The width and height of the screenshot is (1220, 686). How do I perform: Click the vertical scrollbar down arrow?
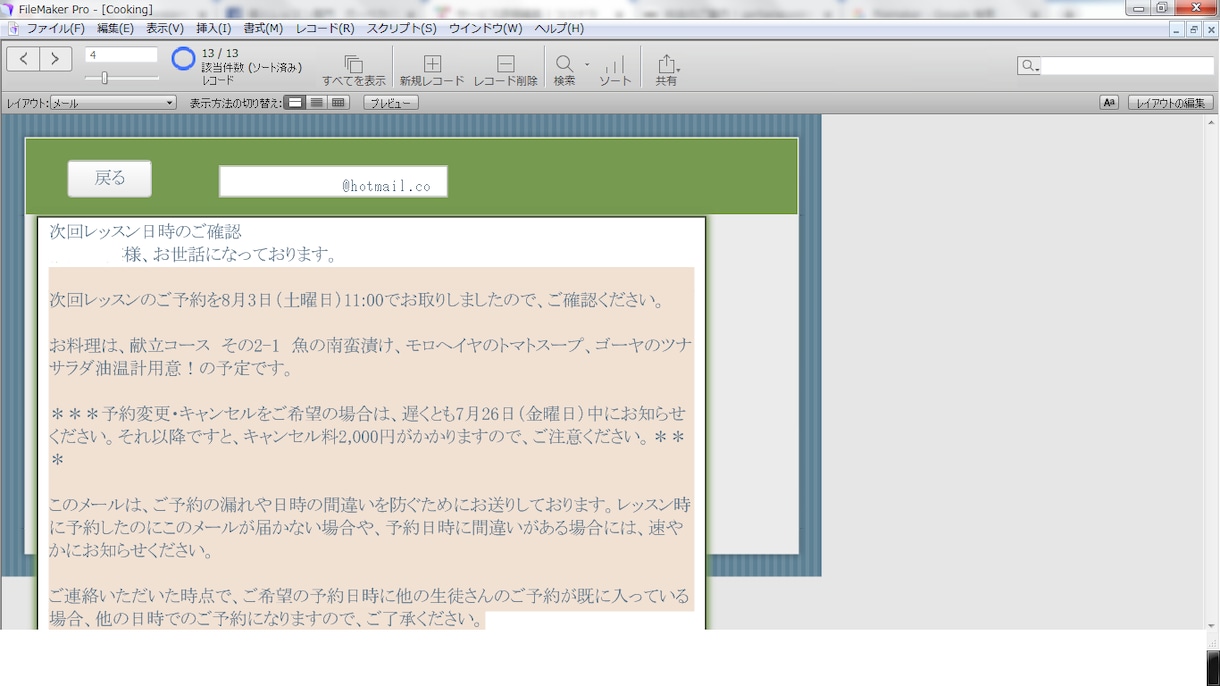click(x=1211, y=624)
